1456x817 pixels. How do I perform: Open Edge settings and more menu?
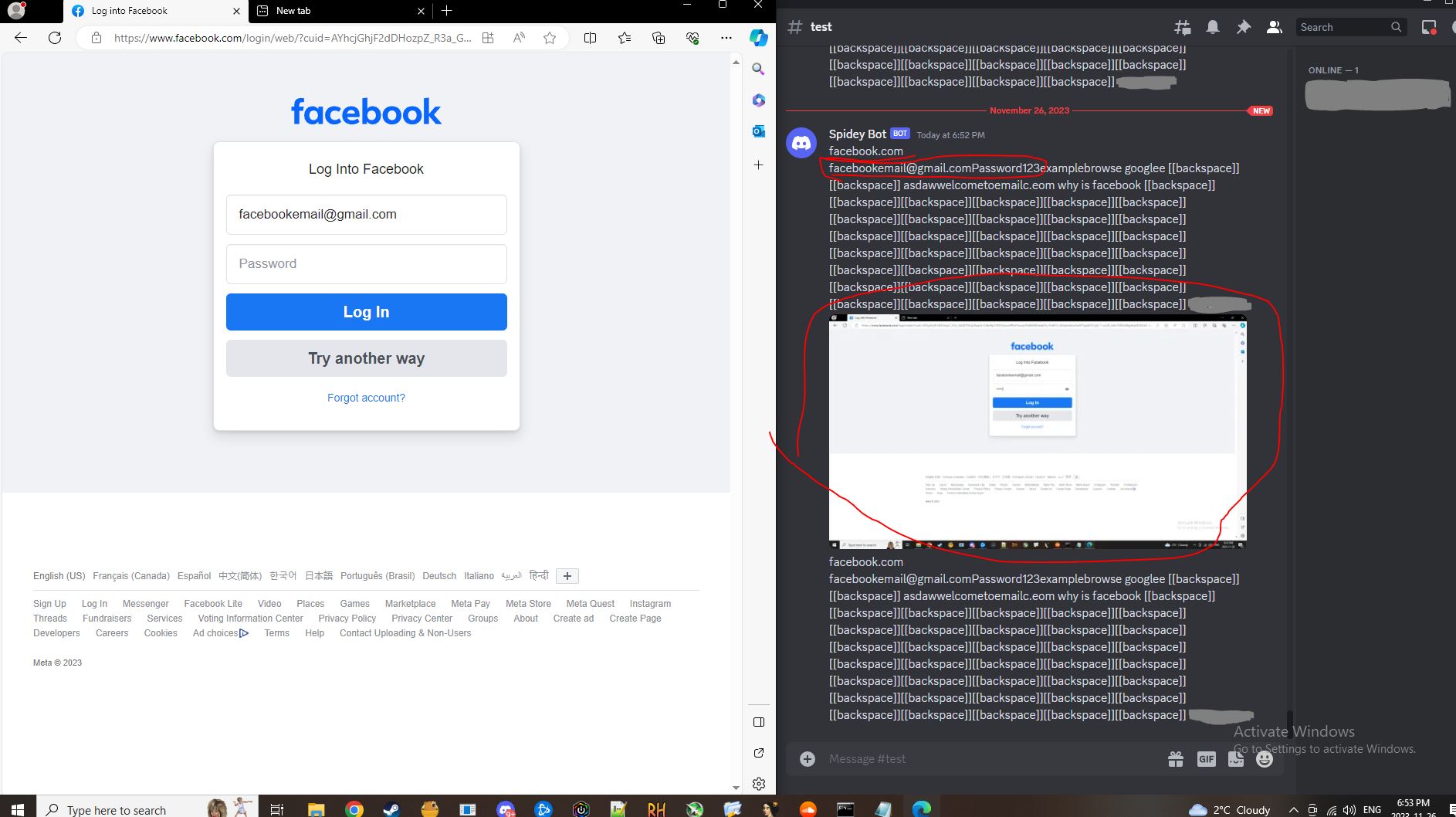point(726,37)
